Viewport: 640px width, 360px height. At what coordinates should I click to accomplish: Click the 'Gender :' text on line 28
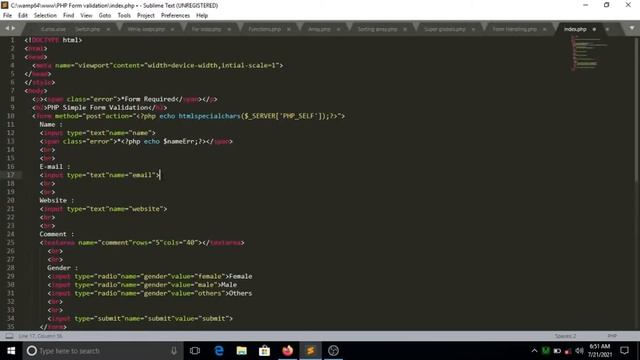click(62, 268)
